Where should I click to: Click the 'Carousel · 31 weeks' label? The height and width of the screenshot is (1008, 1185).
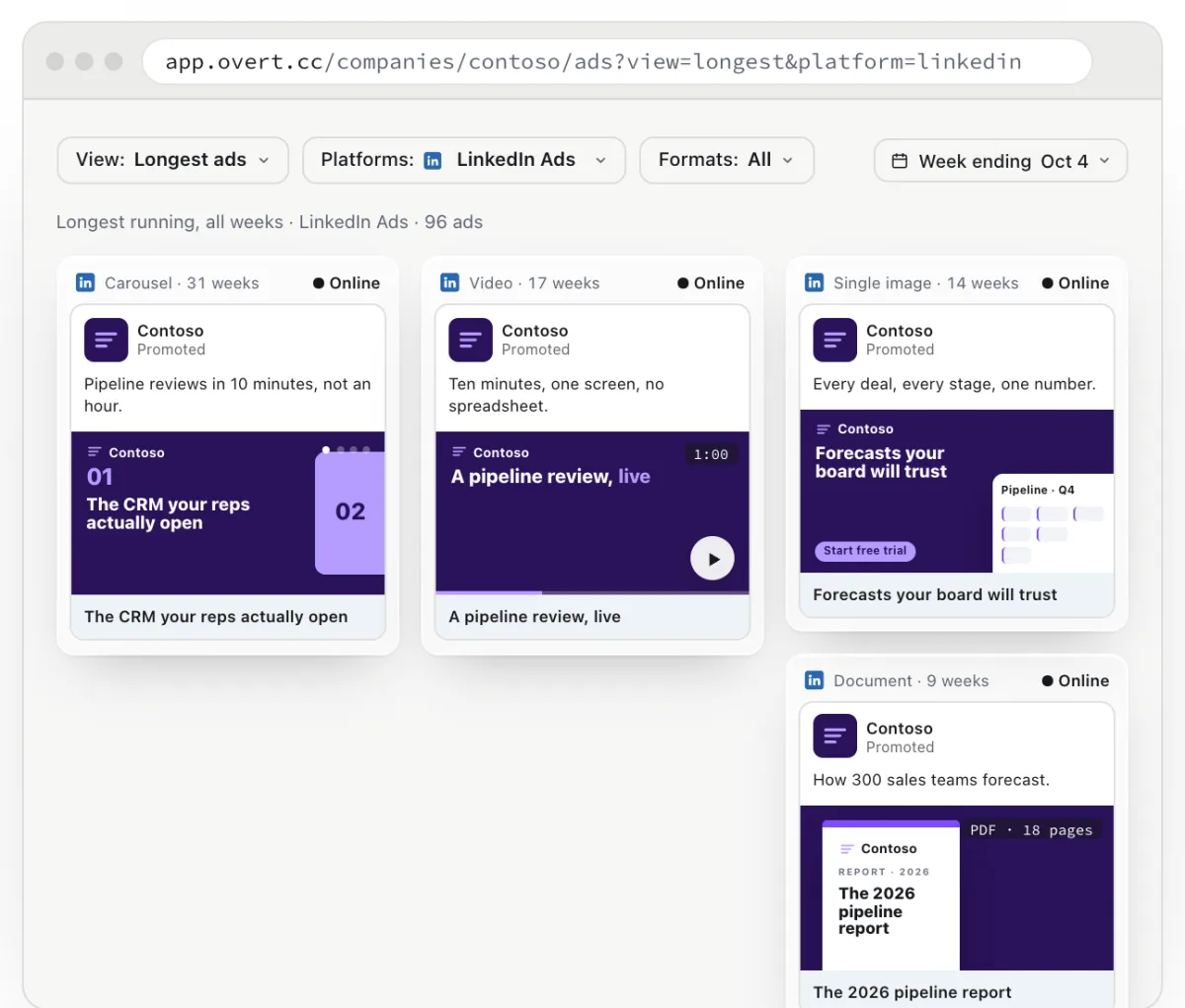182,283
